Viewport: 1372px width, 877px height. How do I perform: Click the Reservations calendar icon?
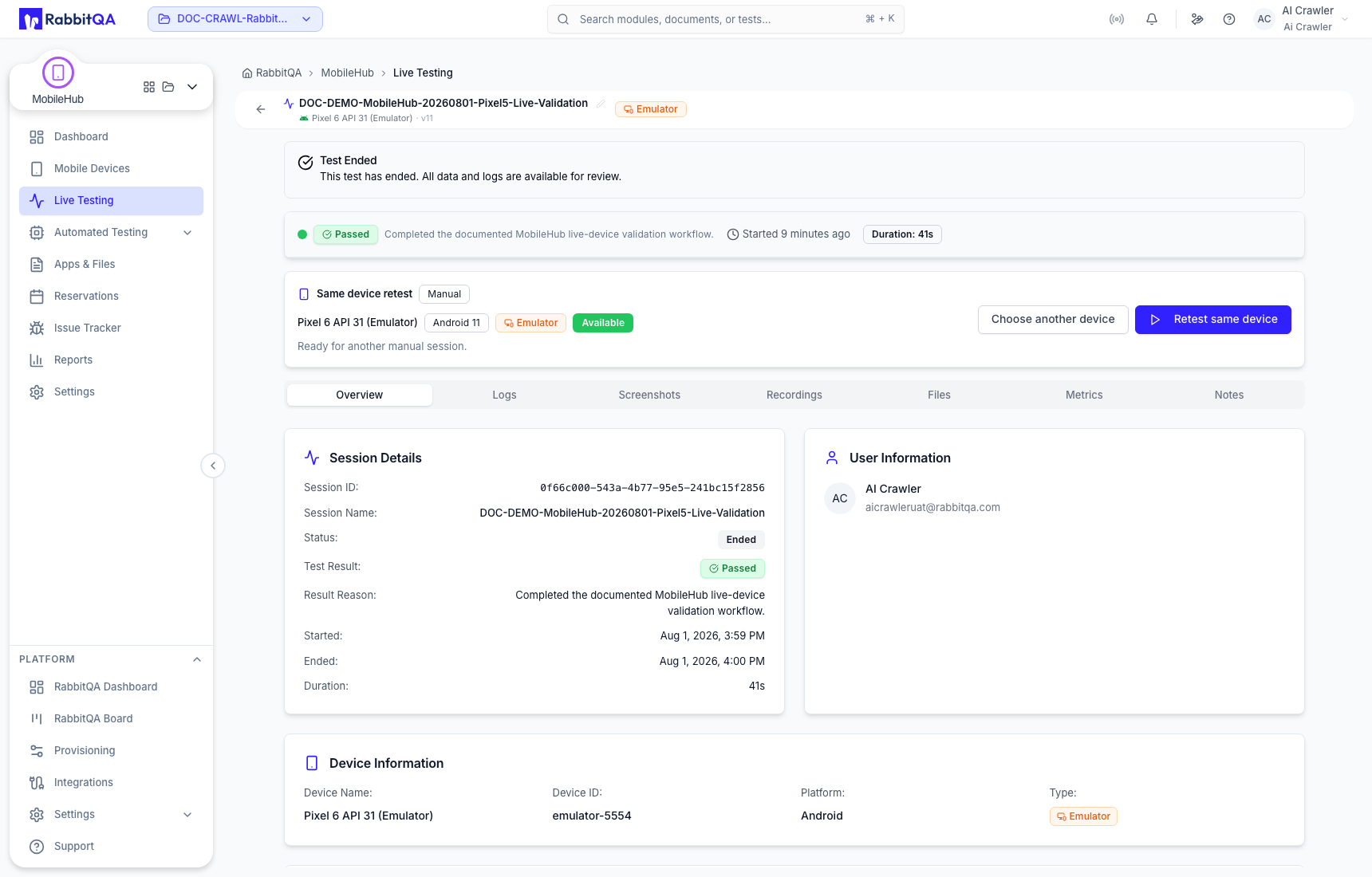click(x=37, y=297)
